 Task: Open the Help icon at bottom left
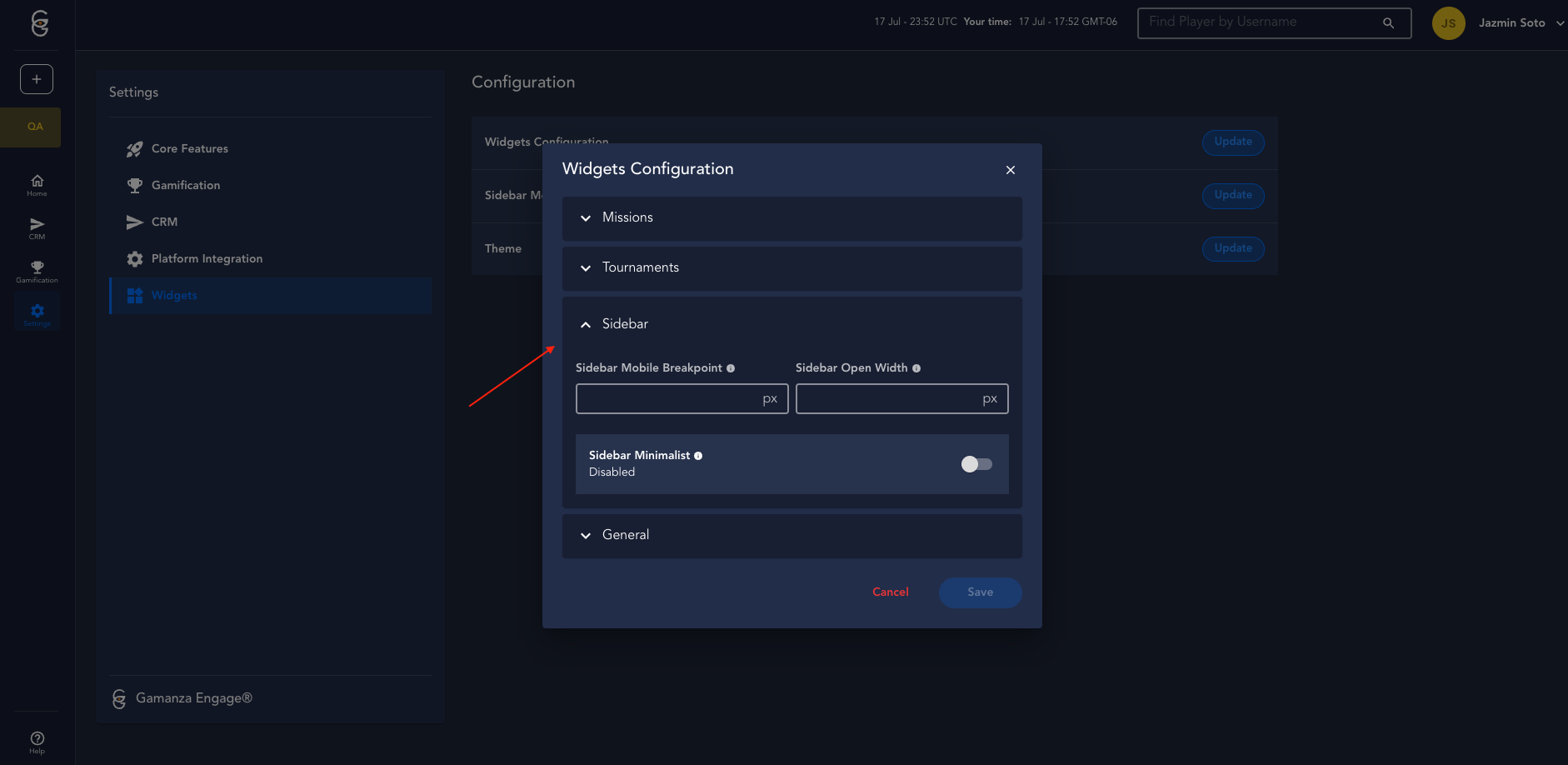pos(37,742)
